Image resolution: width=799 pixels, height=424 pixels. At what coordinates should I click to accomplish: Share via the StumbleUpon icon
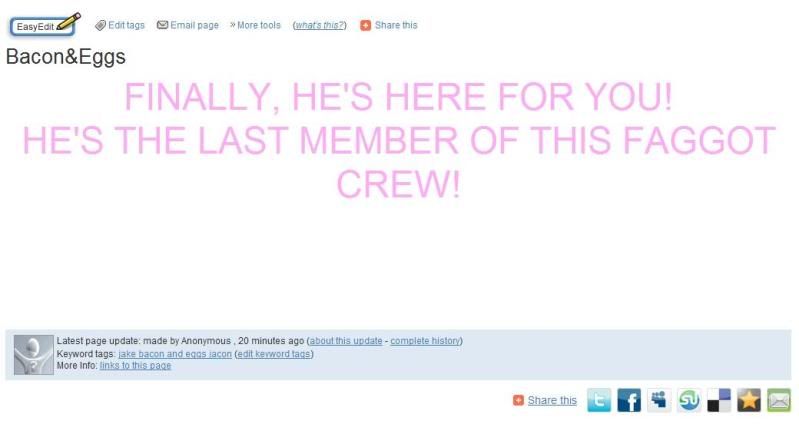pyautogui.click(x=689, y=400)
